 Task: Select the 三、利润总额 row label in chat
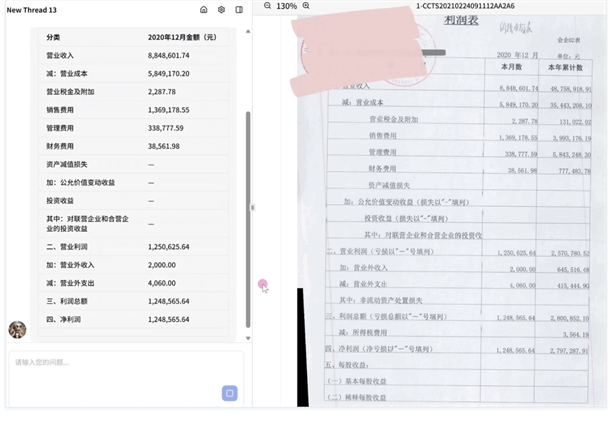67,301
